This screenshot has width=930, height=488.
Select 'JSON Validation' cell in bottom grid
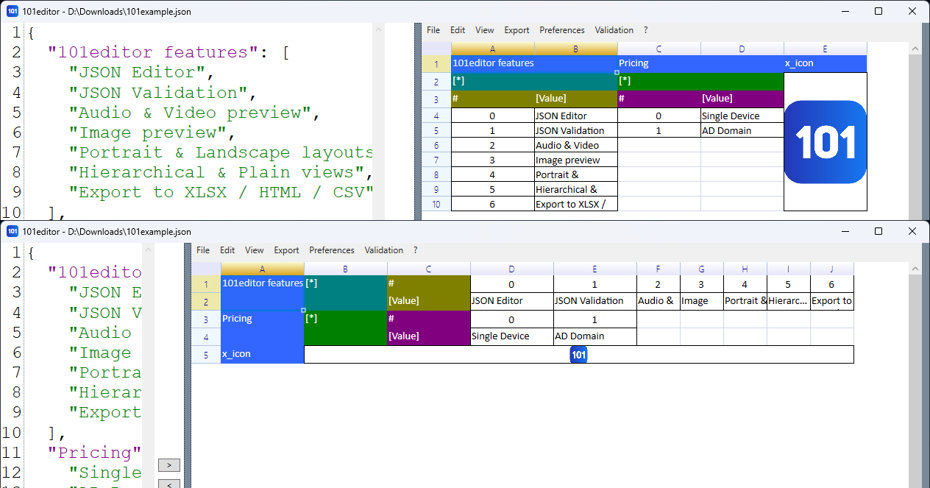(595, 301)
